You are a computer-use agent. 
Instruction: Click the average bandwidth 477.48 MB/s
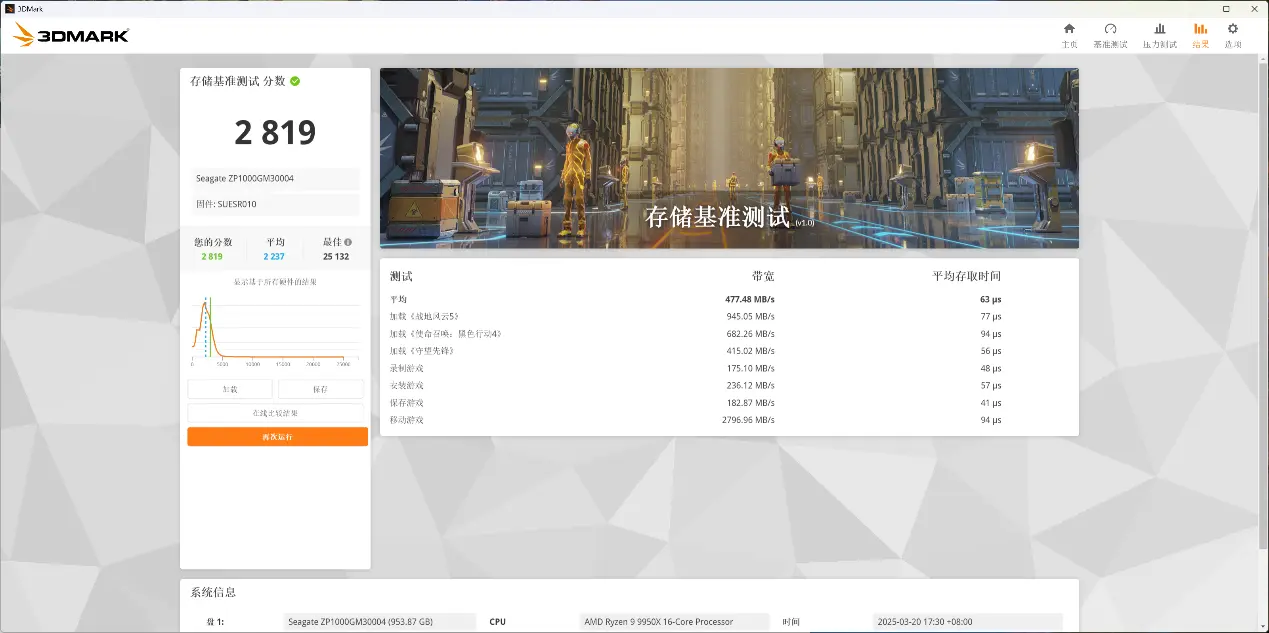tap(750, 299)
